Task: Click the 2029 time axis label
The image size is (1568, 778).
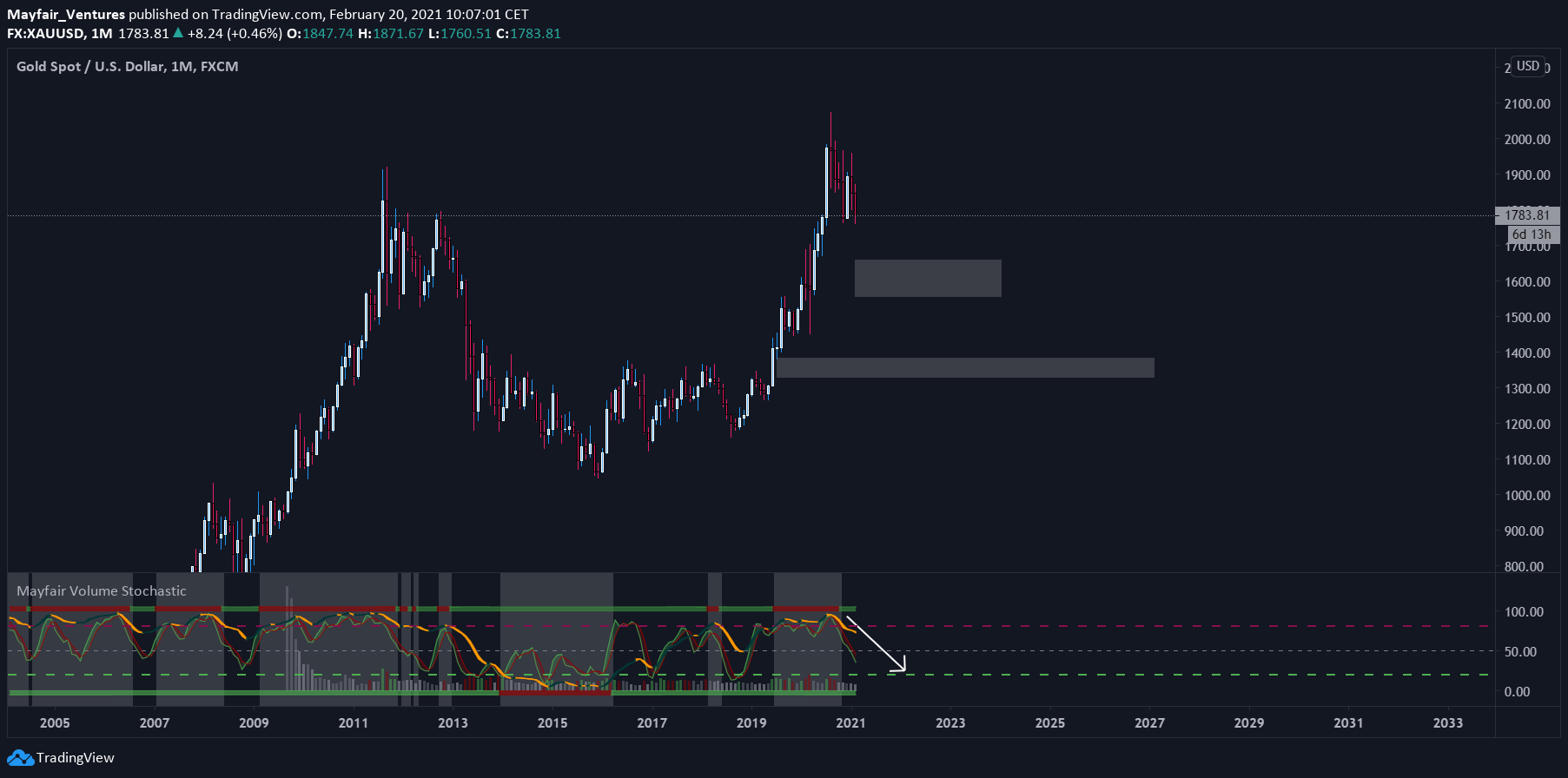Action: point(1249,723)
